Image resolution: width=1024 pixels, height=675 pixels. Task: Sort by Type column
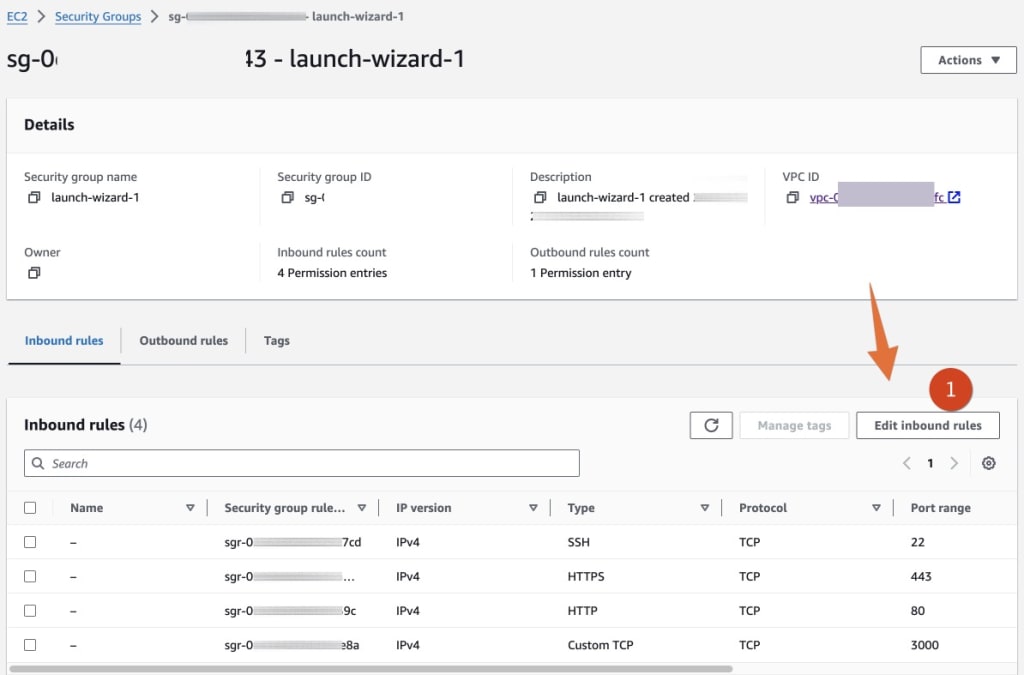(x=705, y=508)
